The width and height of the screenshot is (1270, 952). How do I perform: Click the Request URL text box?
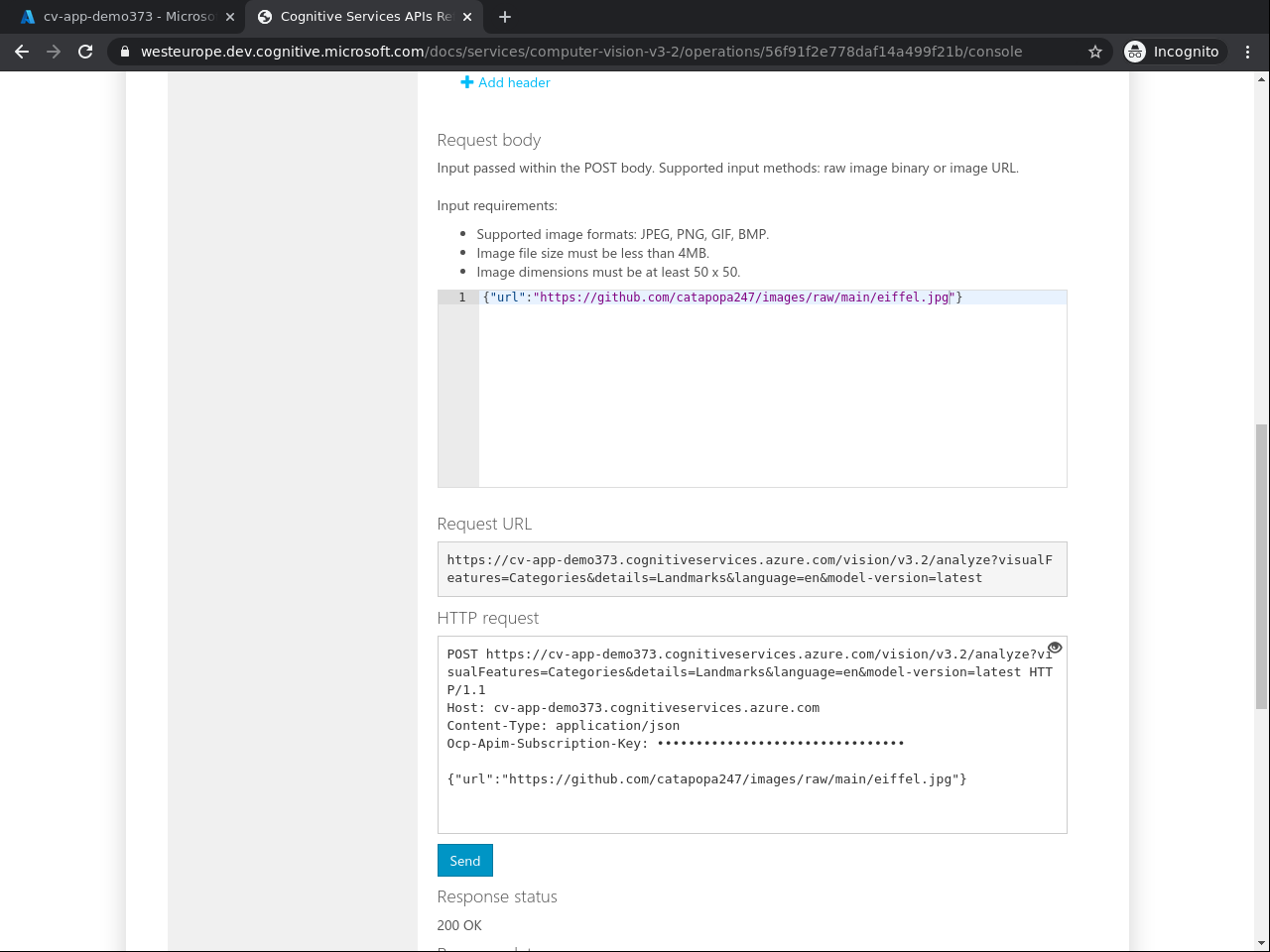point(752,569)
